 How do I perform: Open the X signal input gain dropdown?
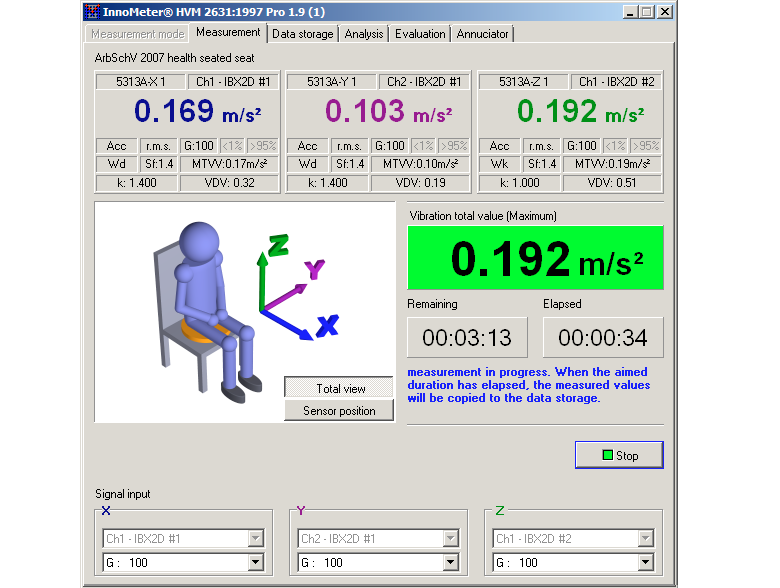click(256, 563)
